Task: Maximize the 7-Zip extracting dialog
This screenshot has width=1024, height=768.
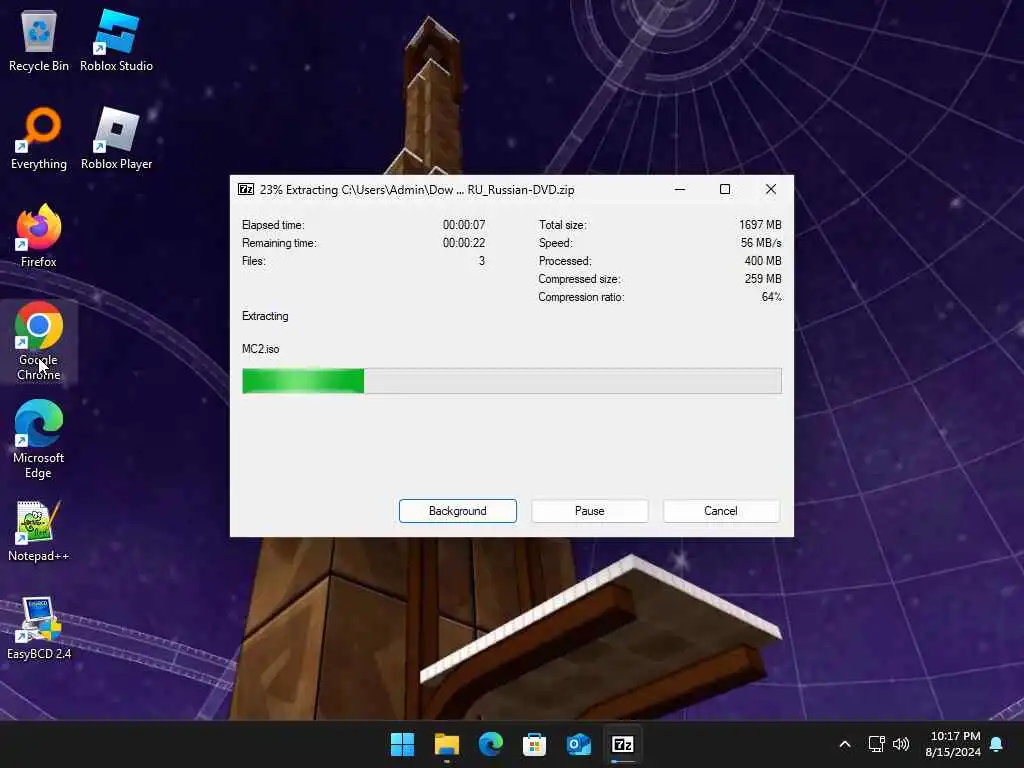Action: 725,189
